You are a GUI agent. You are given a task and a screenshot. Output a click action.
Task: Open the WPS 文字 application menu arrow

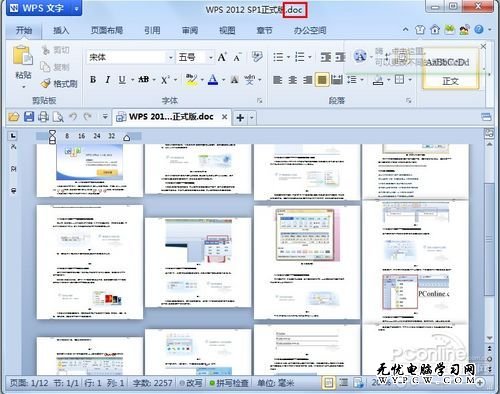pyautogui.click(x=76, y=9)
